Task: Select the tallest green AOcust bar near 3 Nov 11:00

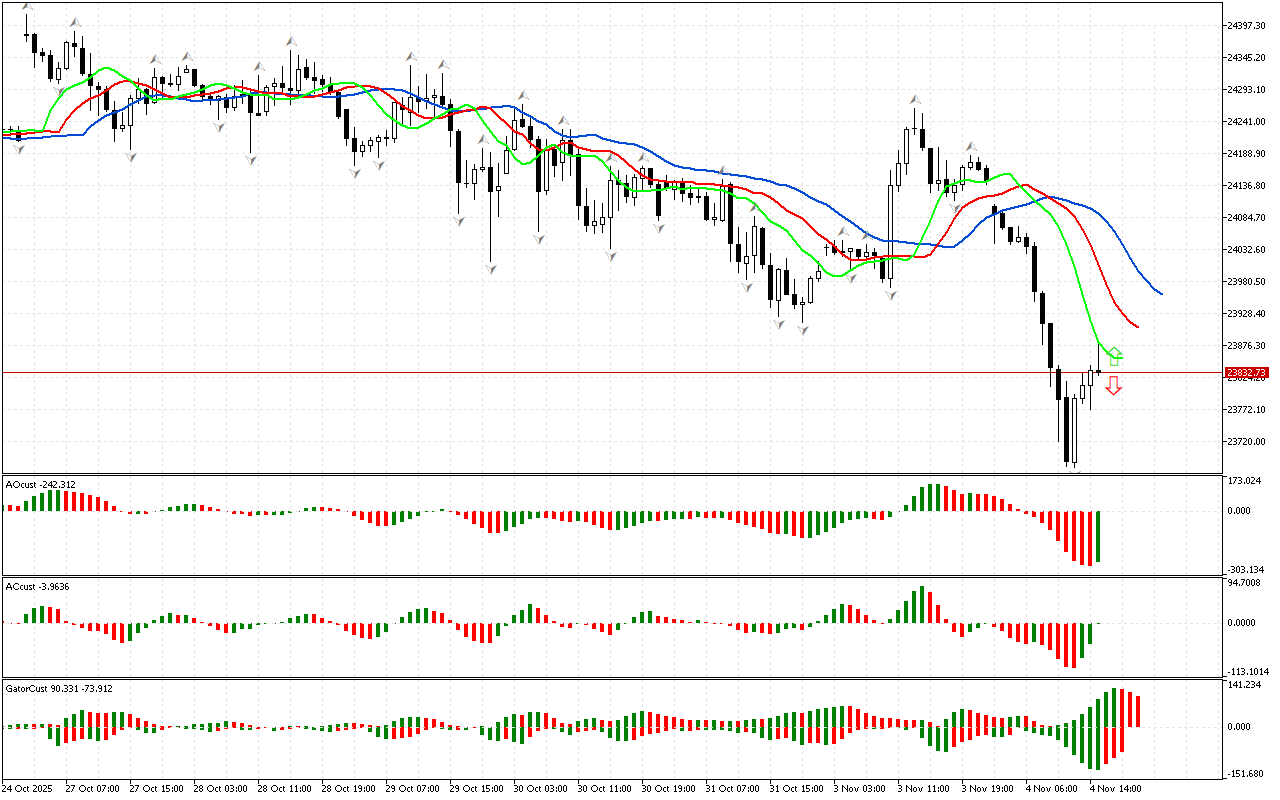Action: pos(932,497)
